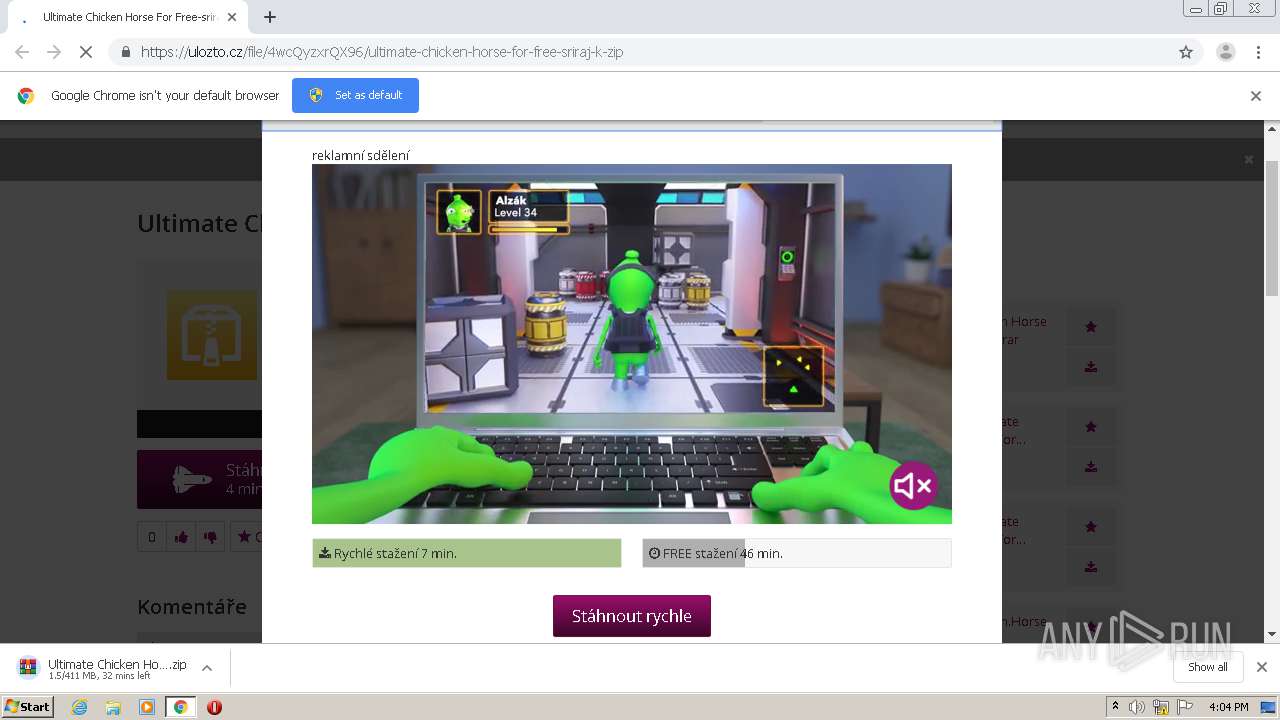Stop loading the page

click(86, 52)
